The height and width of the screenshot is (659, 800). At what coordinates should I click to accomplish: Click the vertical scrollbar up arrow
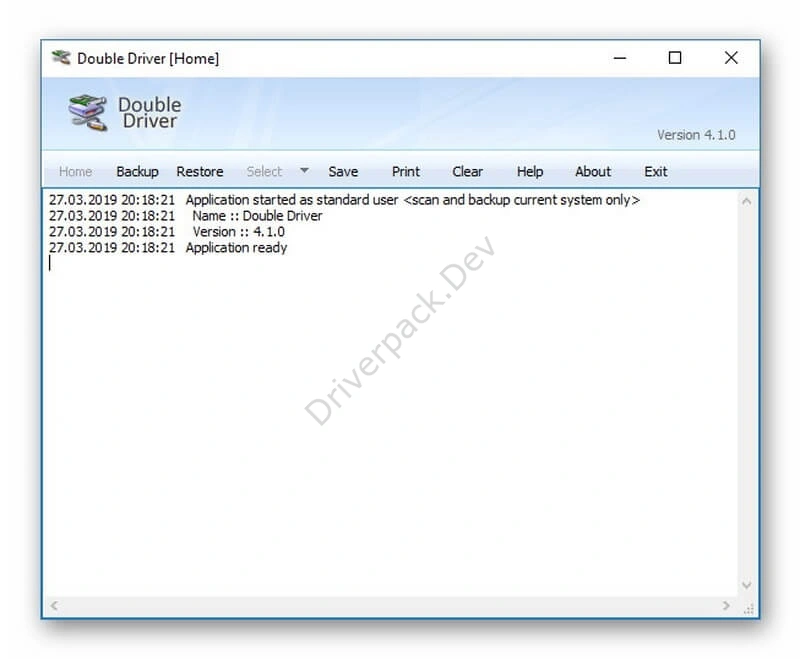746,201
